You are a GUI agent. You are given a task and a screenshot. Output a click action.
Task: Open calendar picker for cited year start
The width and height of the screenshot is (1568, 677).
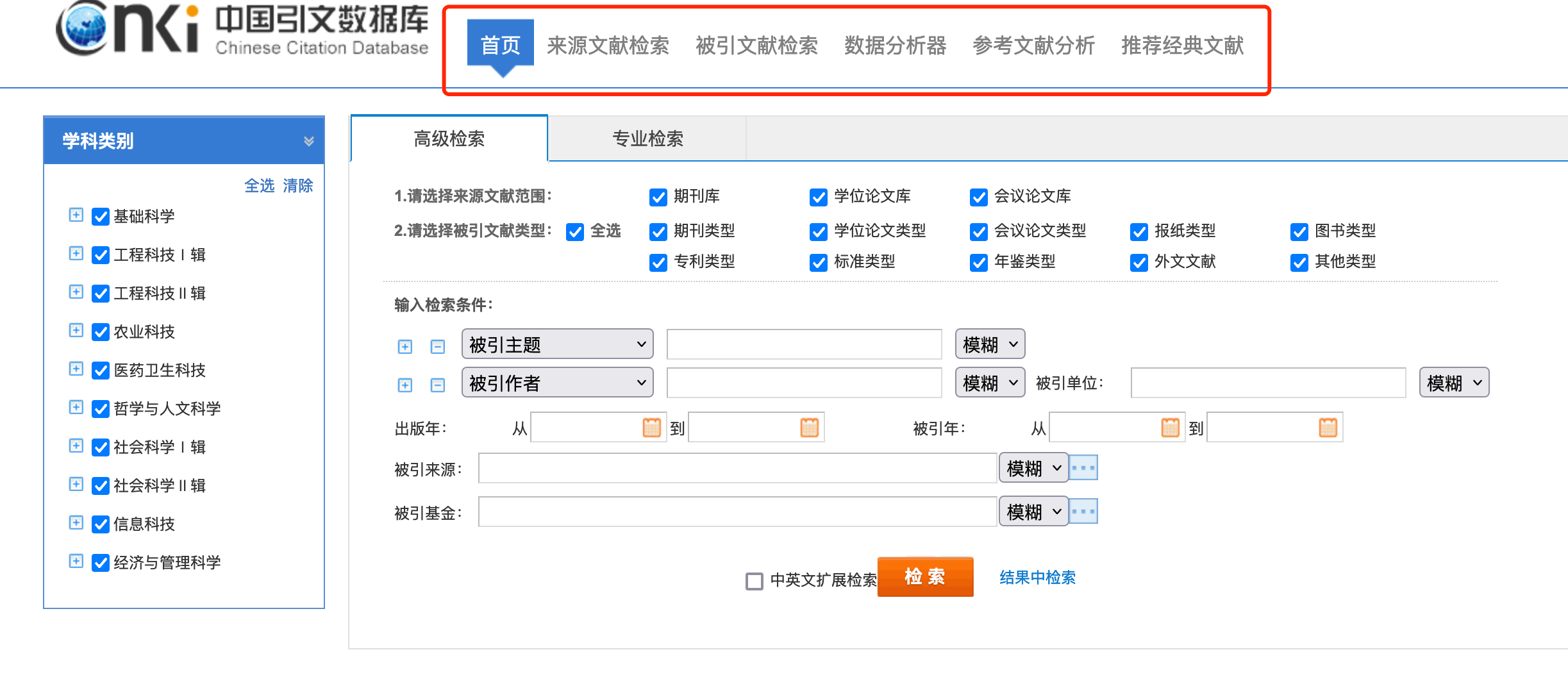pos(1170,428)
